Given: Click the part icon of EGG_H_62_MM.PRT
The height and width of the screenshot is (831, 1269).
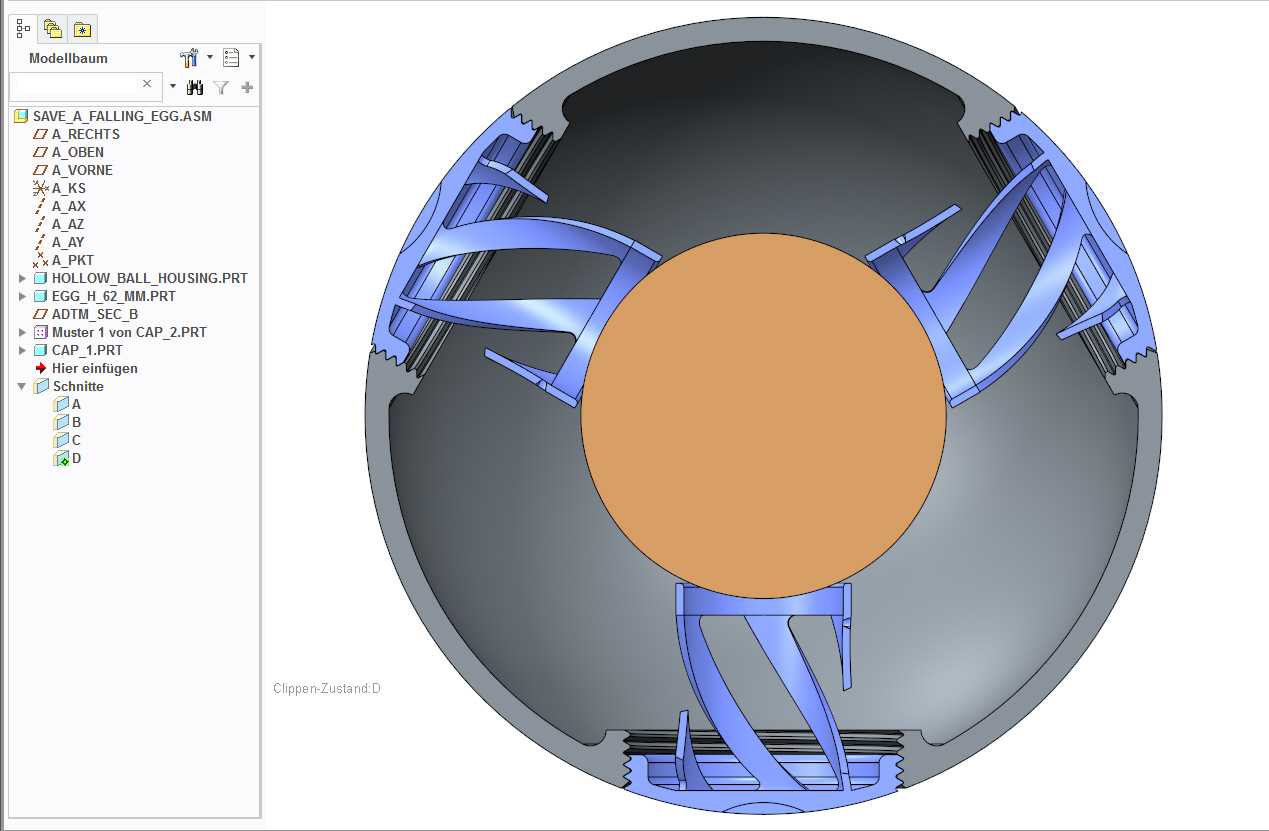Looking at the screenshot, I should [41, 296].
